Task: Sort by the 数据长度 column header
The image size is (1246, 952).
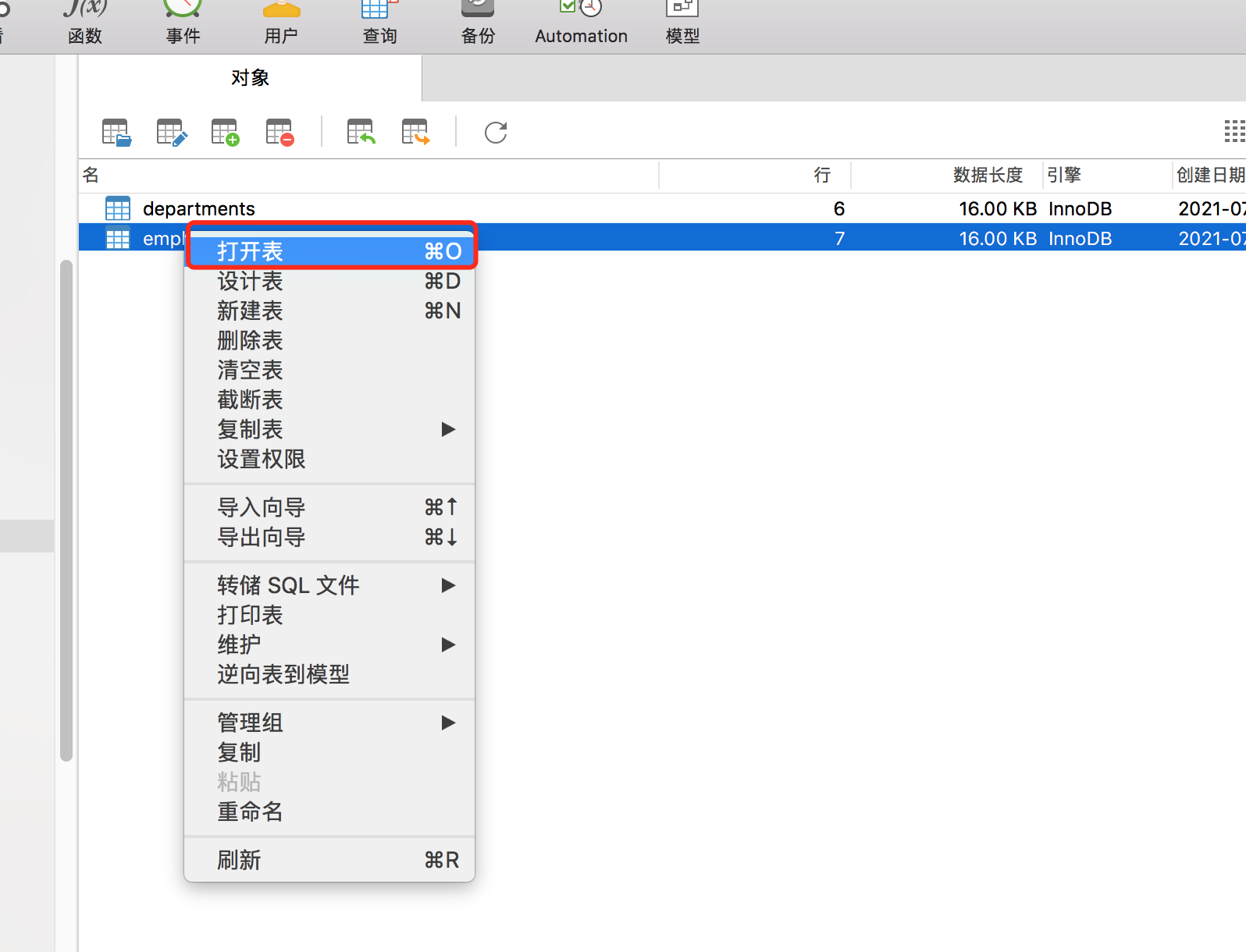Action: point(947,175)
